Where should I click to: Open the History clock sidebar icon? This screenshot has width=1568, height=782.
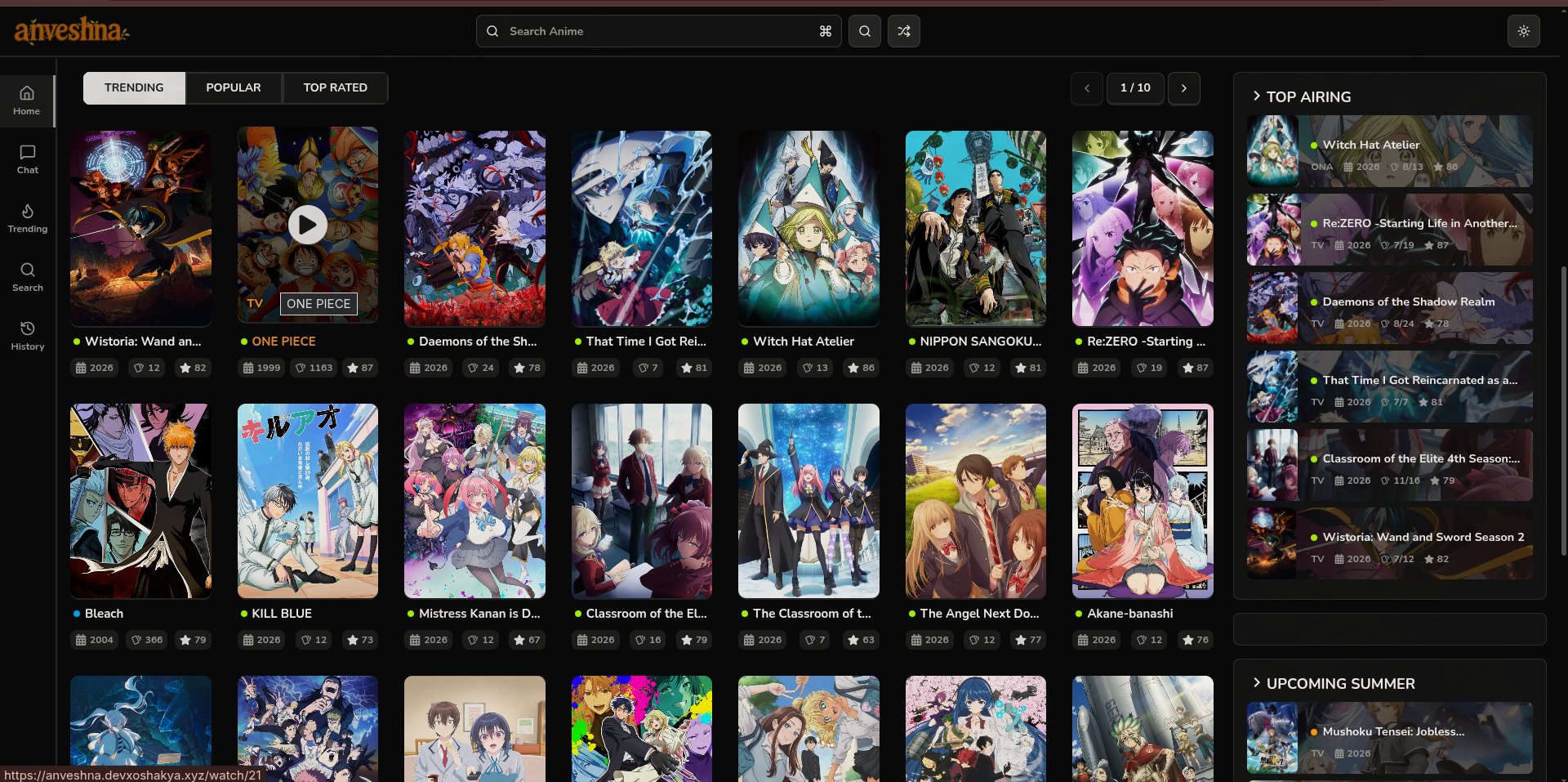point(27,336)
